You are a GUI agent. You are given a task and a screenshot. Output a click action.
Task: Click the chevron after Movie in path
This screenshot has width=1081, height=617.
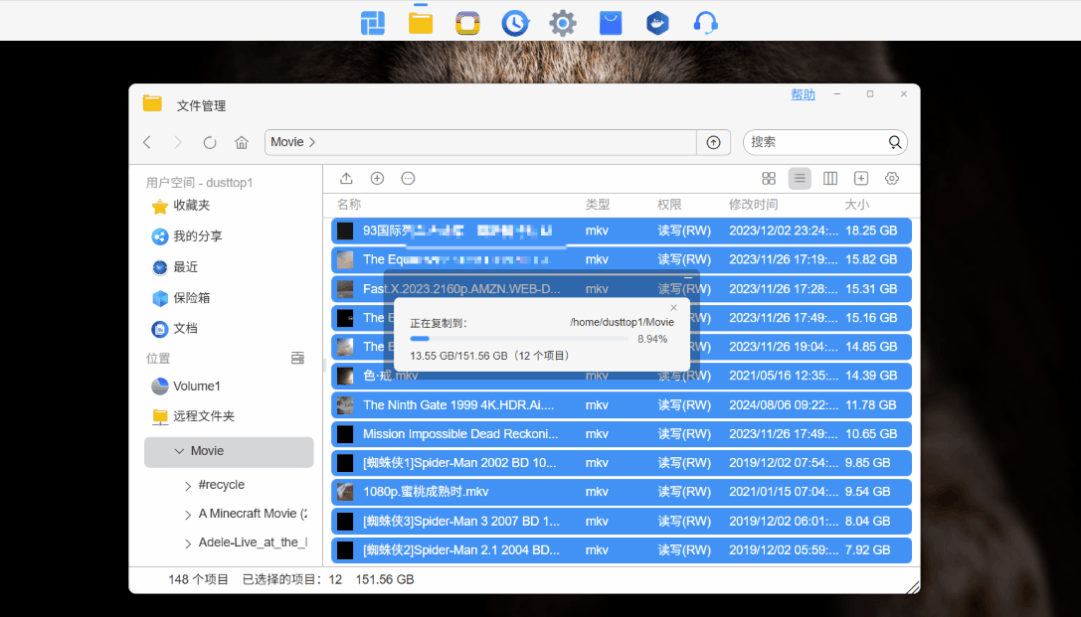click(x=312, y=142)
